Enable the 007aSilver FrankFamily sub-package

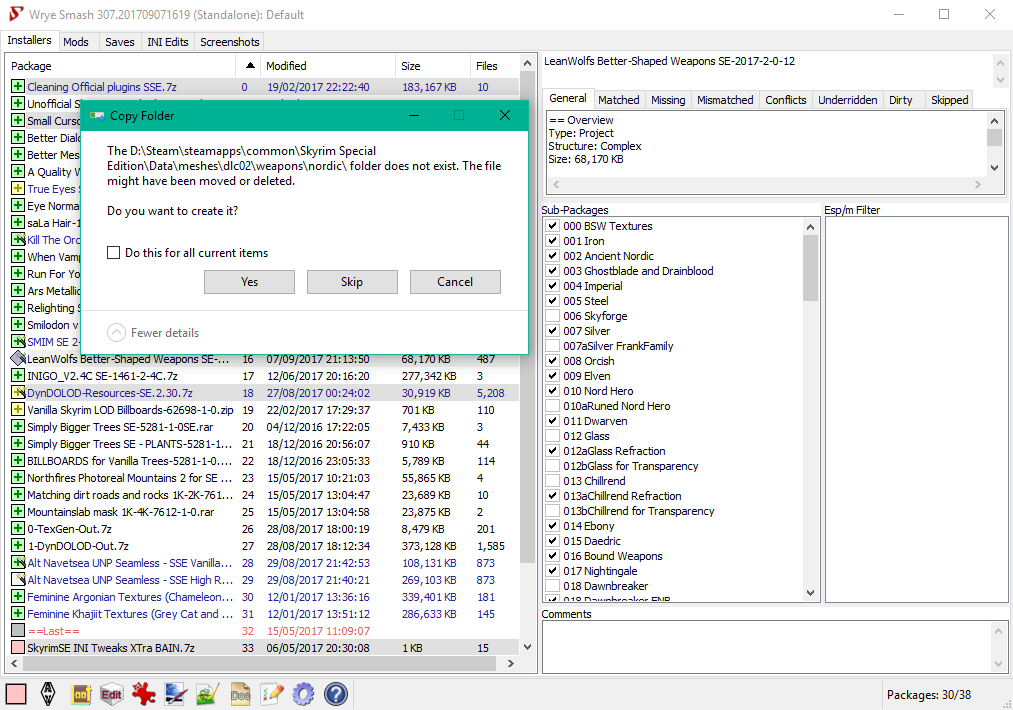click(x=552, y=346)
